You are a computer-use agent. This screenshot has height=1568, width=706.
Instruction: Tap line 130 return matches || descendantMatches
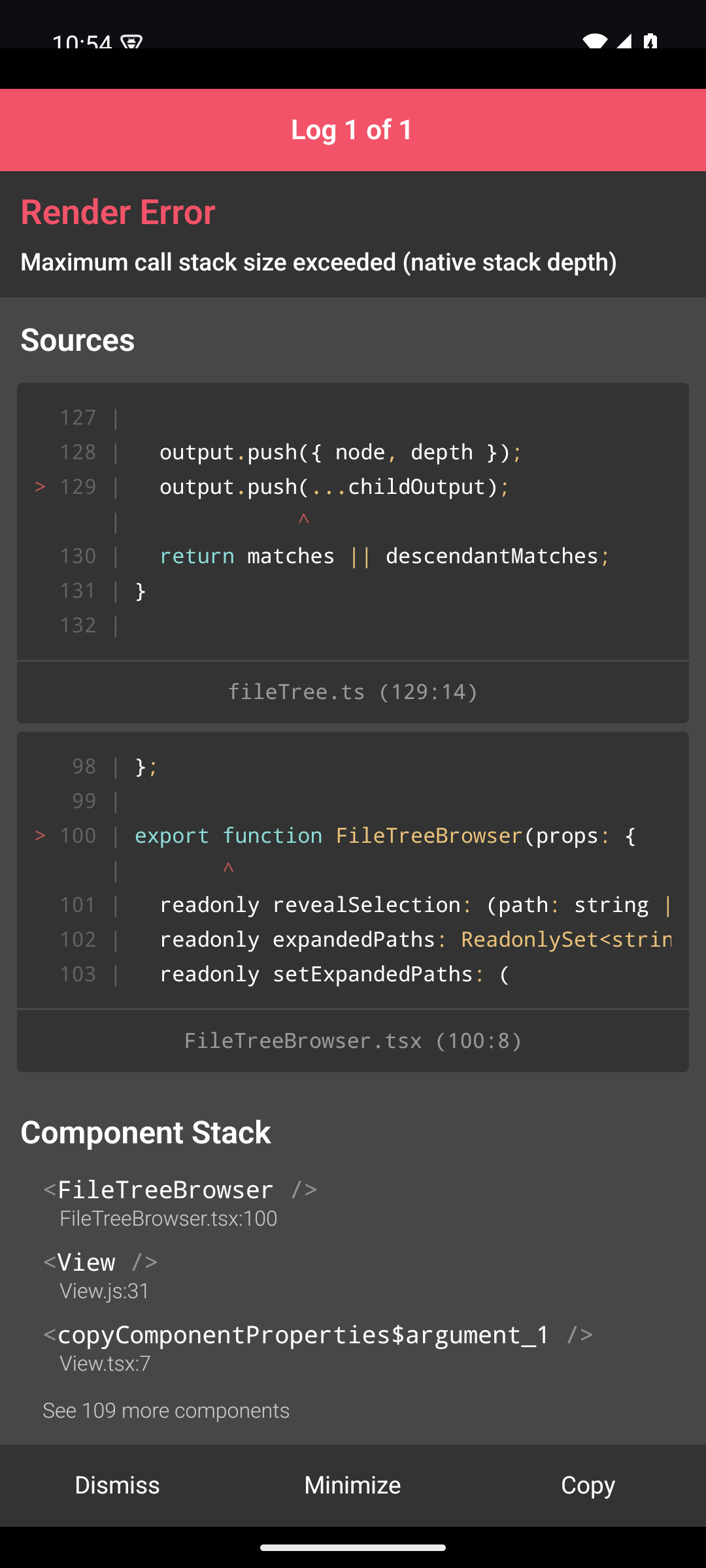tap(385, 556)
